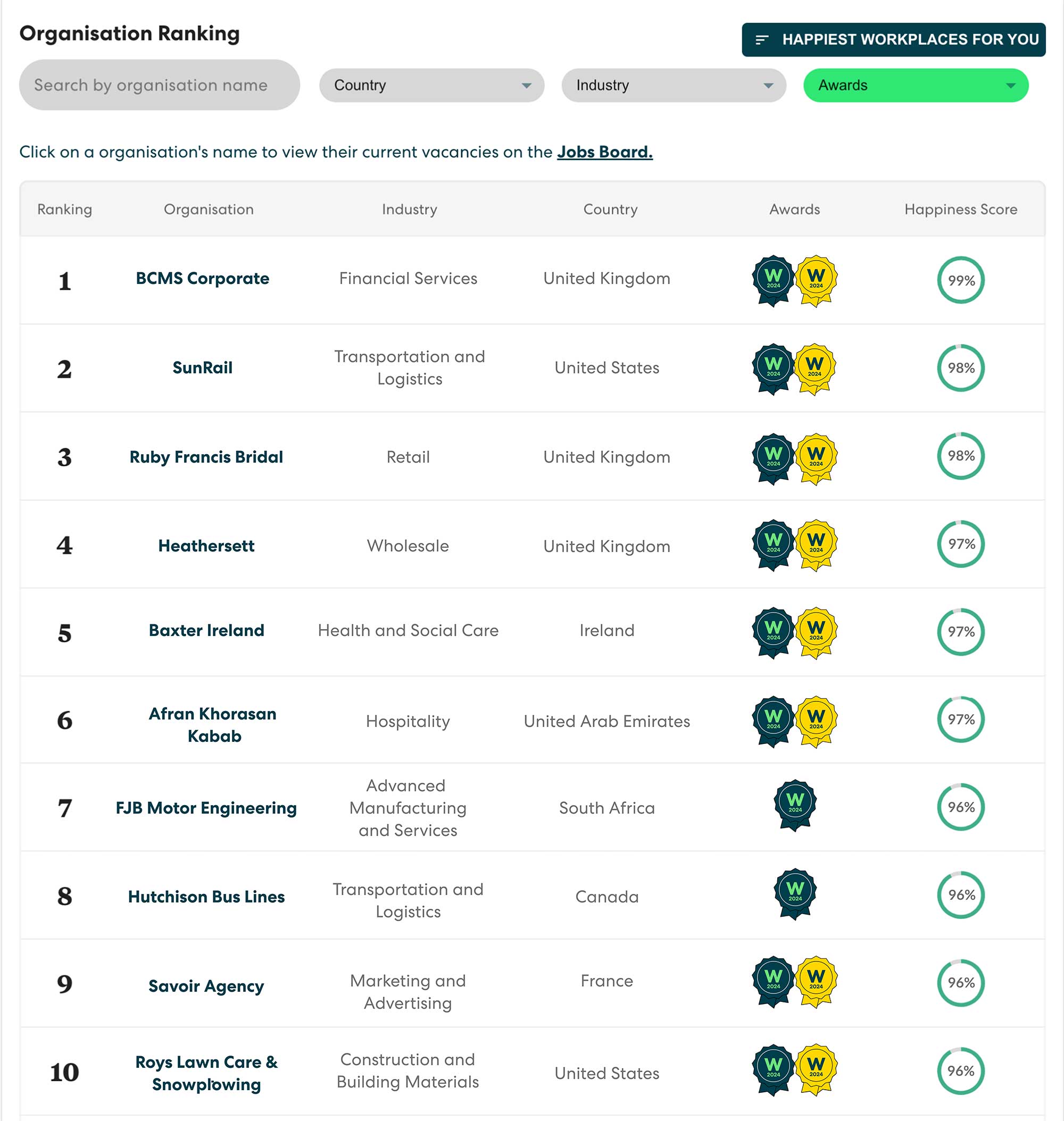Click the Happiness Score column header

click(960, 209)
